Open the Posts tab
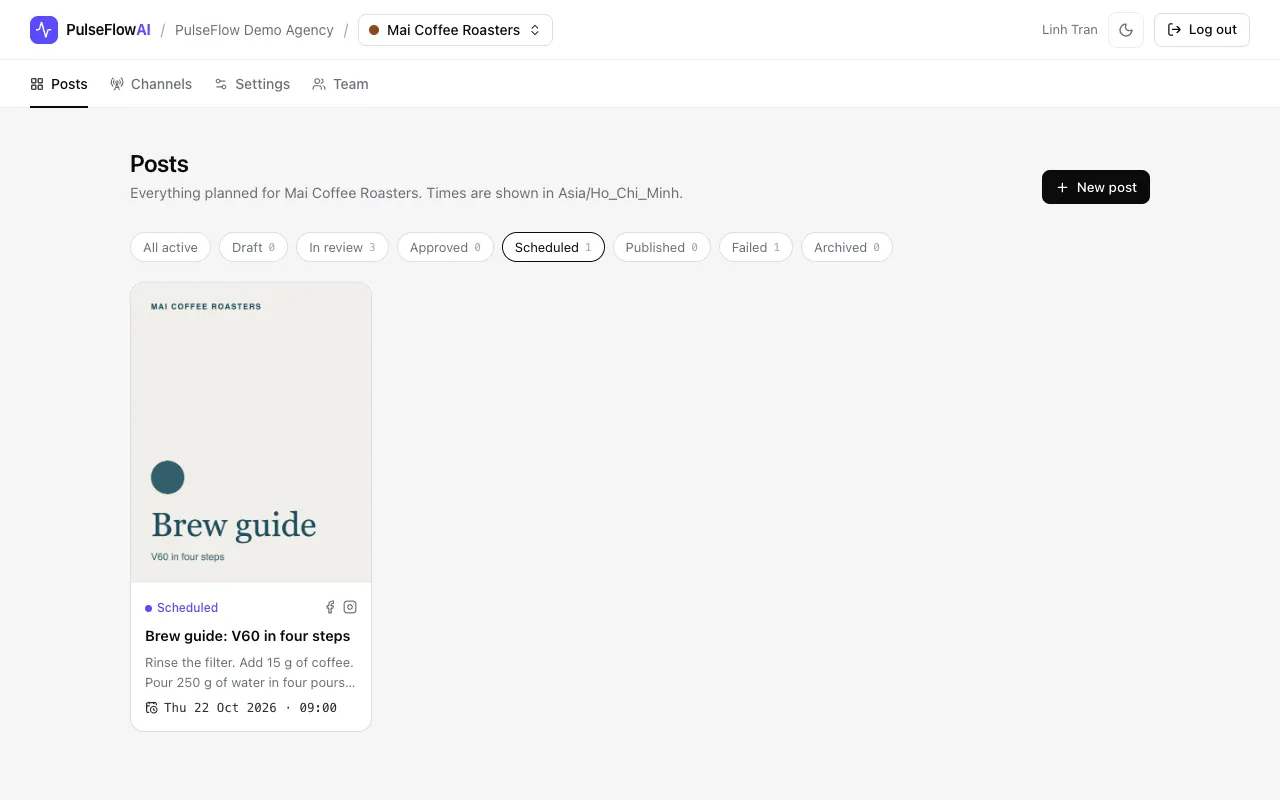The image size is (1280, 800). (59, 84)
